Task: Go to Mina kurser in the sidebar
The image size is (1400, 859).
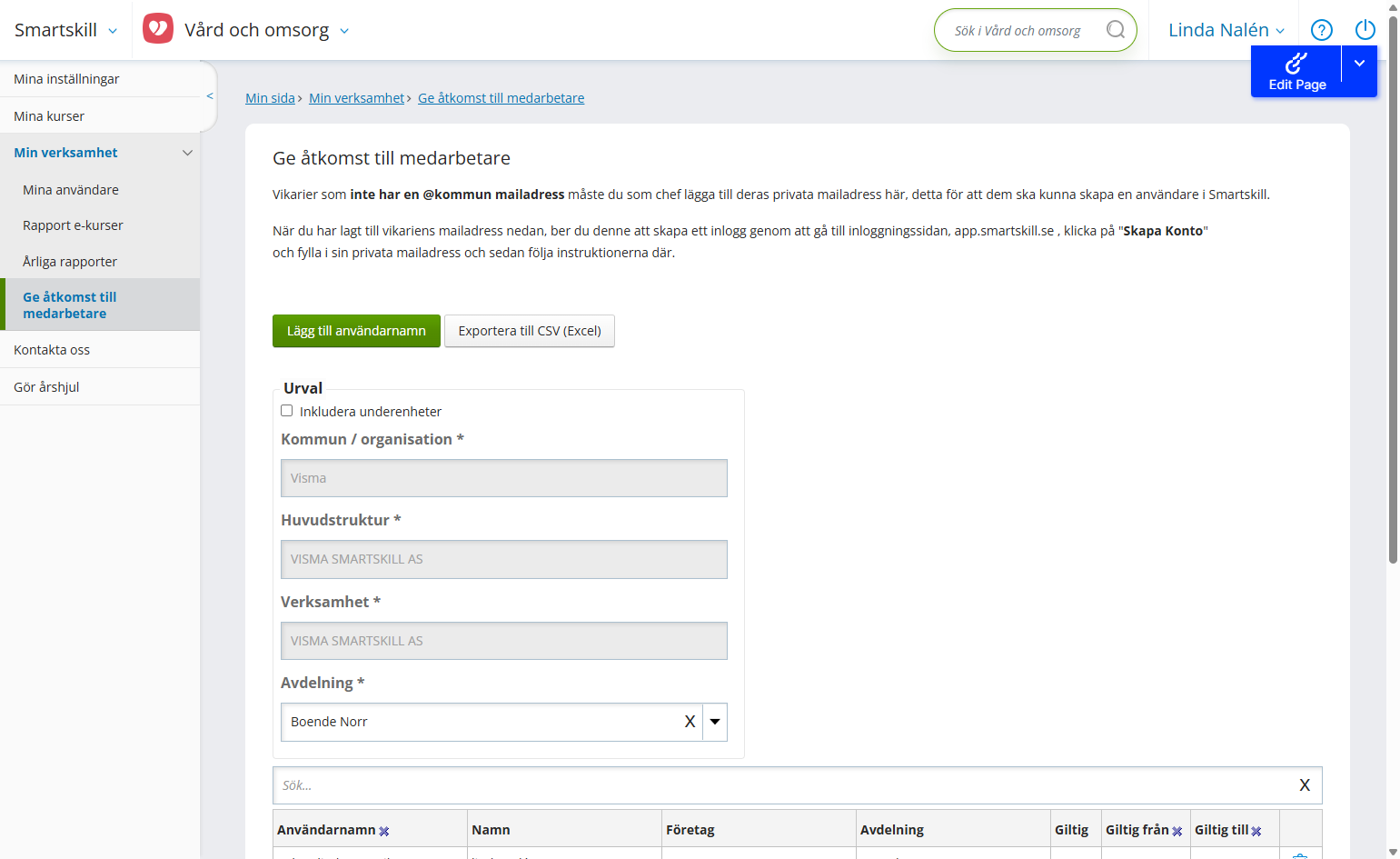Action: pyautogui.click(x=100, y=116)
